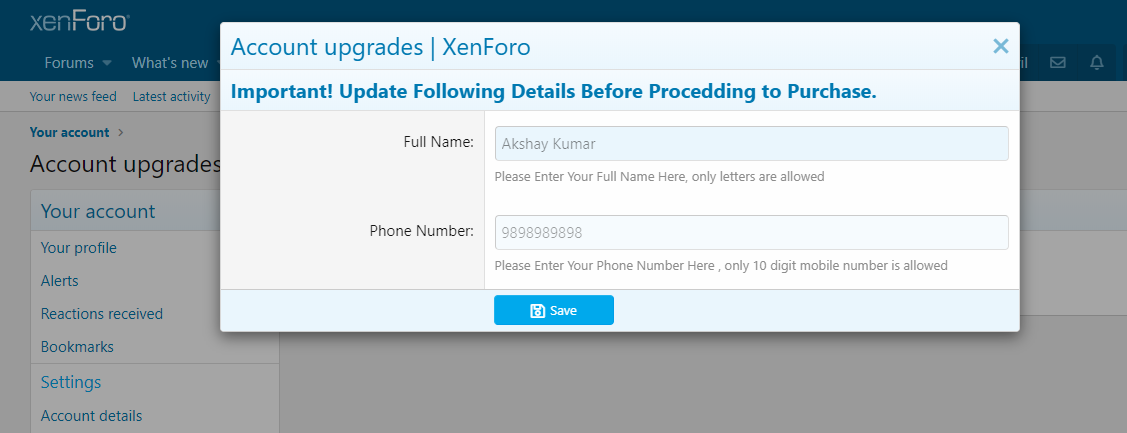Go to Bookmarks in sidebar
1127x433 pixels.
pos(77,347)
